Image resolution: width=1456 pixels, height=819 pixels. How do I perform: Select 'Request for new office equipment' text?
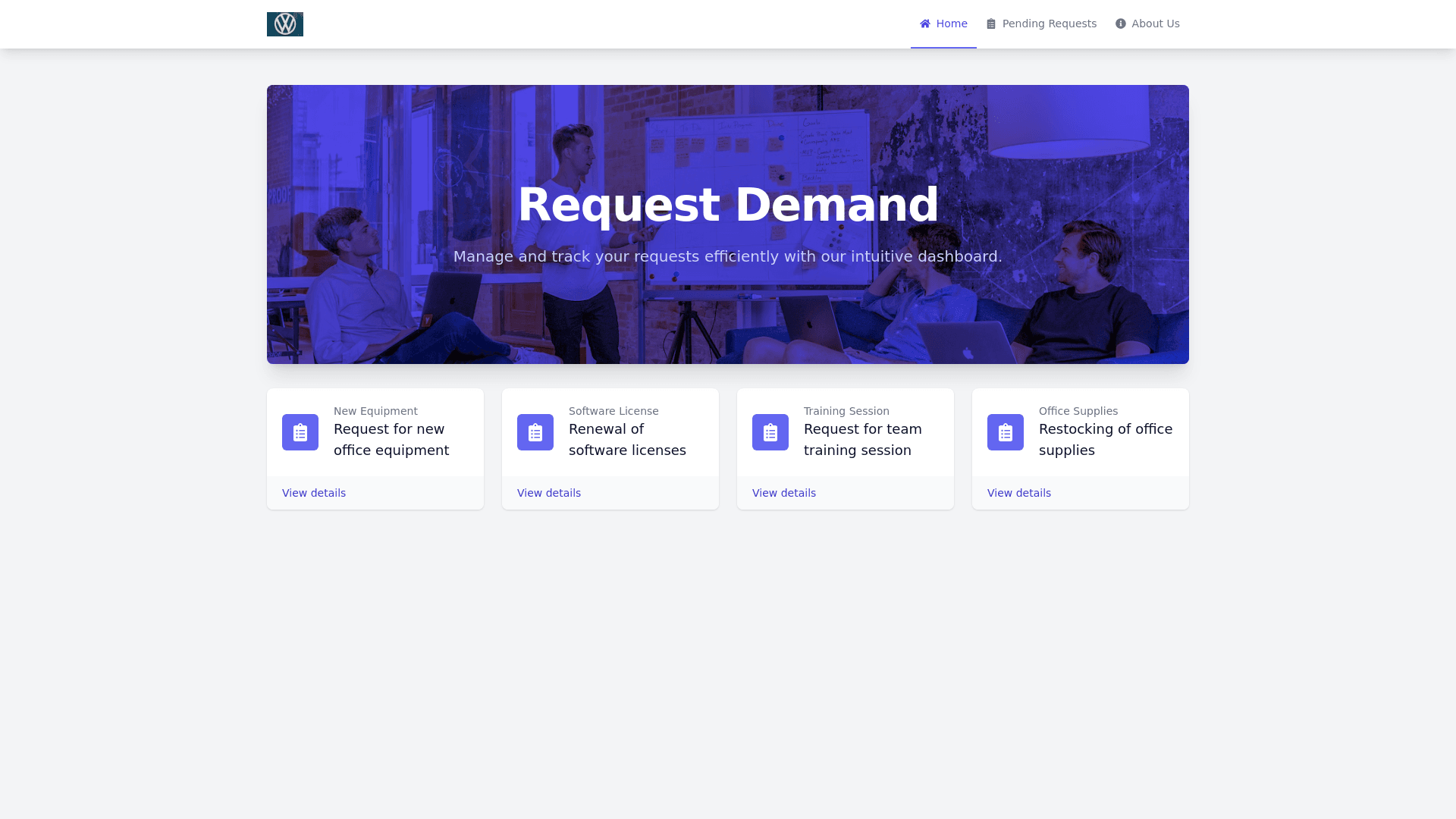click(391, 440)
